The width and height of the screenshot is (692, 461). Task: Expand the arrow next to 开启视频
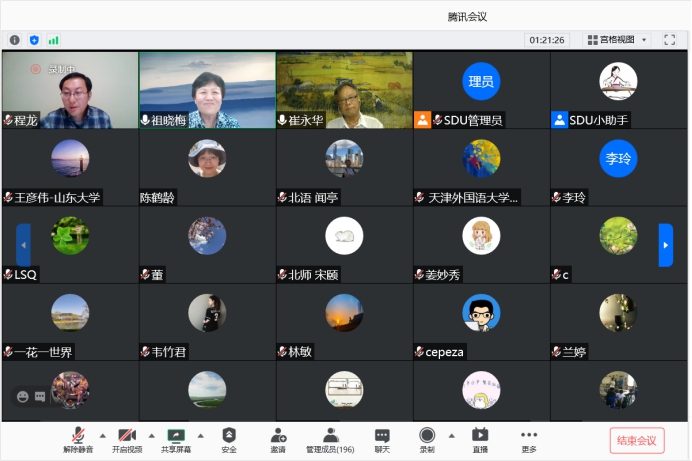[151, 435]
